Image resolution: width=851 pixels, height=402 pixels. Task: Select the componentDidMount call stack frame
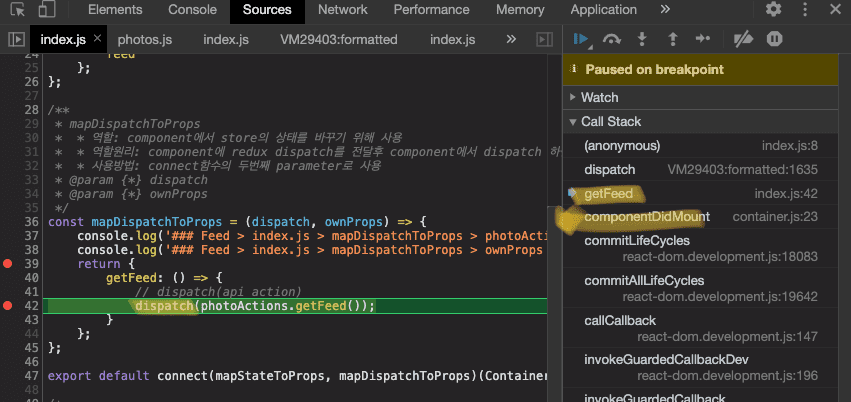(x=647, y=217)
